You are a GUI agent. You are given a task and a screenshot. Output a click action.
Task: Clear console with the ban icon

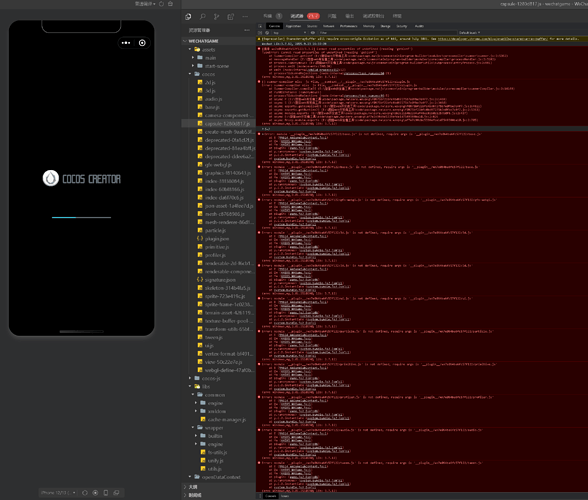pos(267,33)
